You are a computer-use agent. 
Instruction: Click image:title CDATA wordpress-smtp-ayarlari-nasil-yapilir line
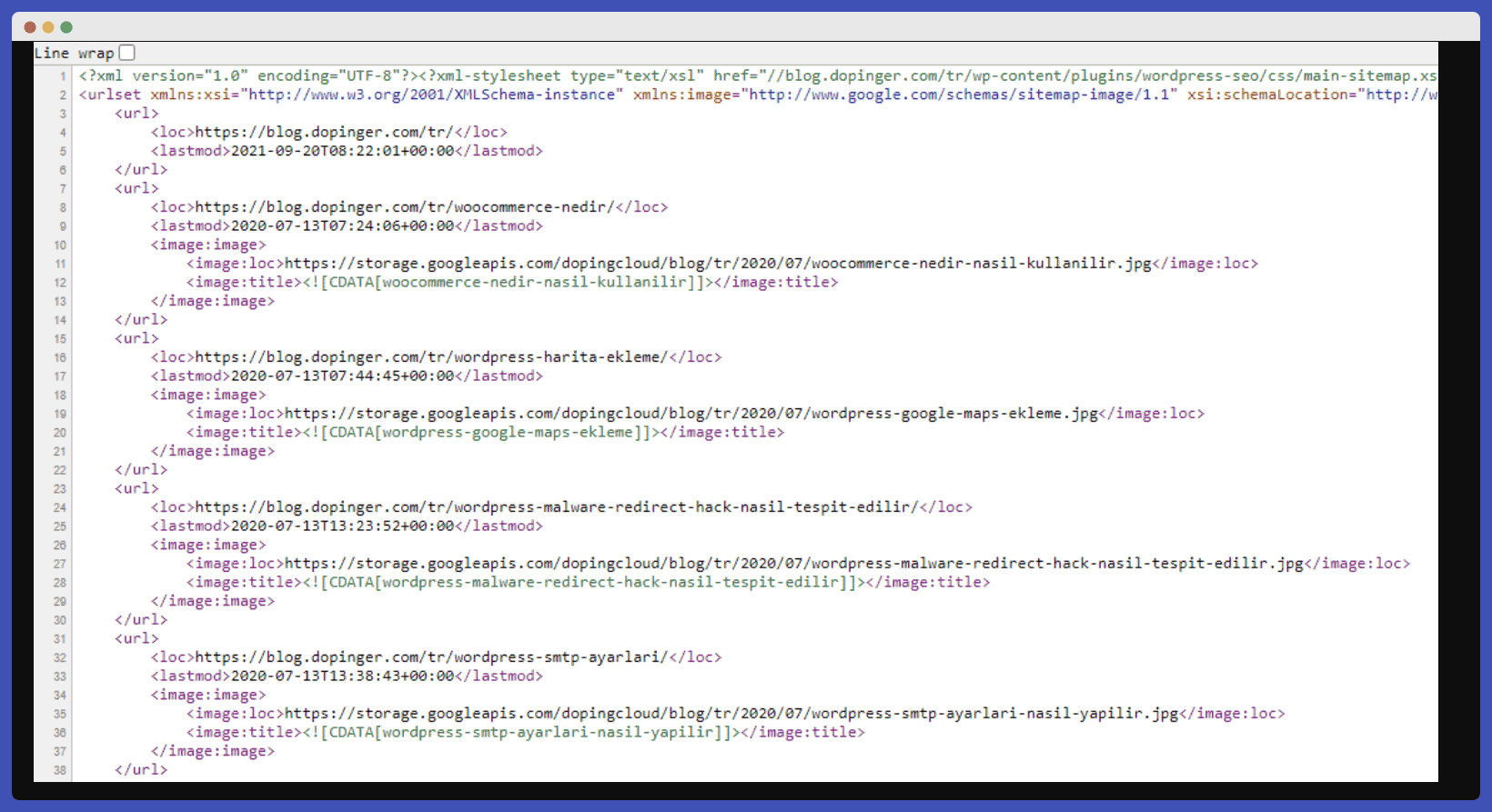(x=525, y=732)
